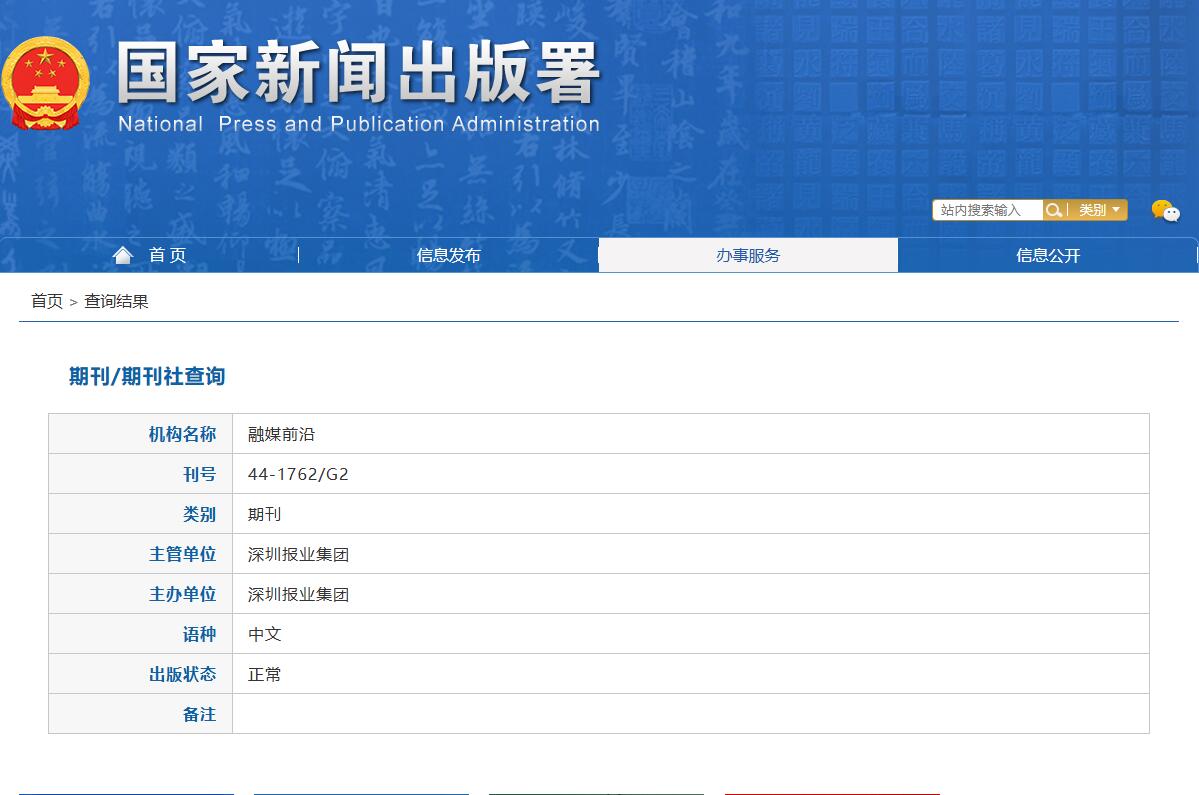This screenshot has width=1199, height=795.
Task: Click the 备注 remarks row
Action: click(x=199, y=713)
